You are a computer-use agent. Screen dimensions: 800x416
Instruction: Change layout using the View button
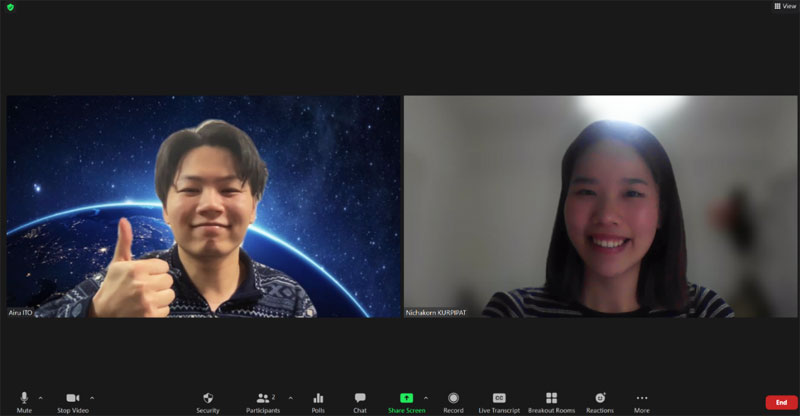[785, 6]
